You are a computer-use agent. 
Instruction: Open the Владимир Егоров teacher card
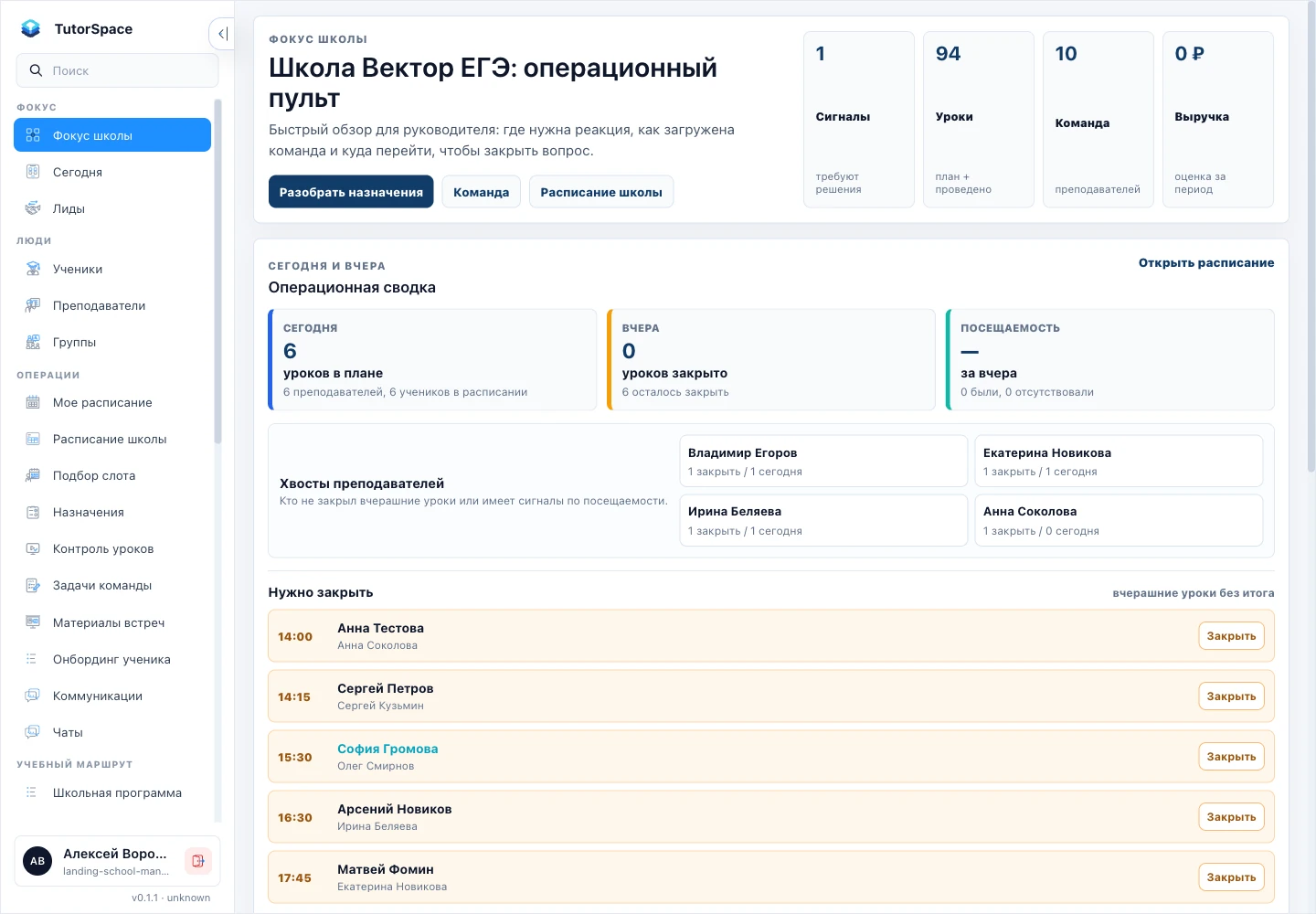(823, 461)
